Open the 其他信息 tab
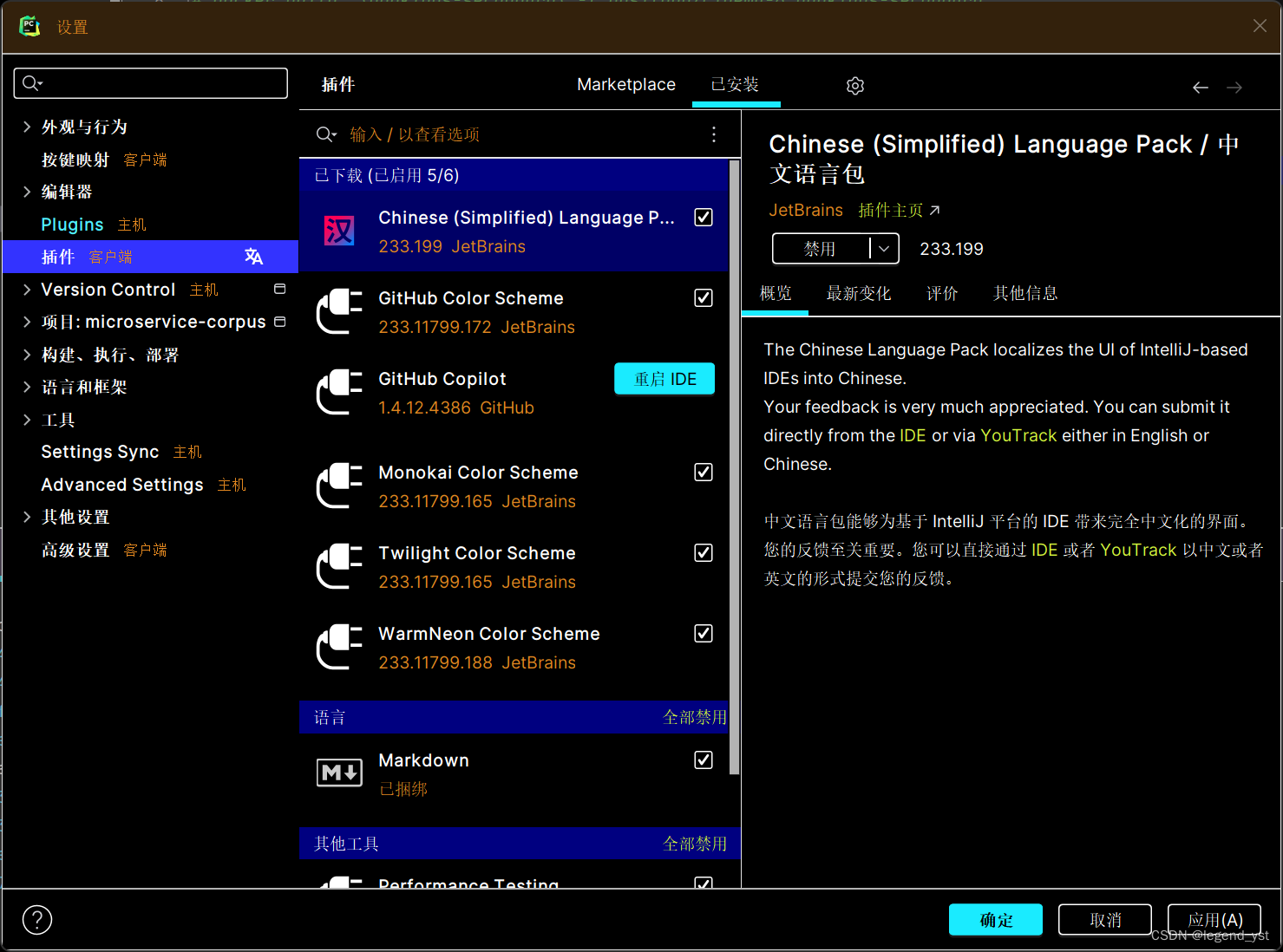Screen dimensions: 1283x952 1025,293
